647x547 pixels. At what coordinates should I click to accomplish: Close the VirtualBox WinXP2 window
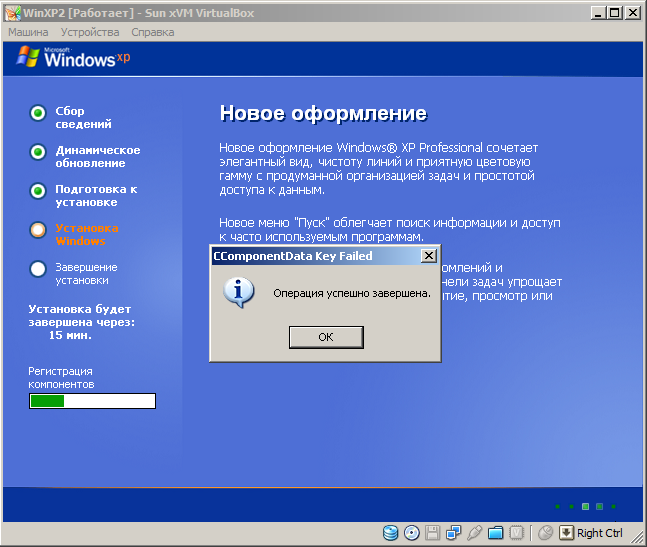[633, 13]
